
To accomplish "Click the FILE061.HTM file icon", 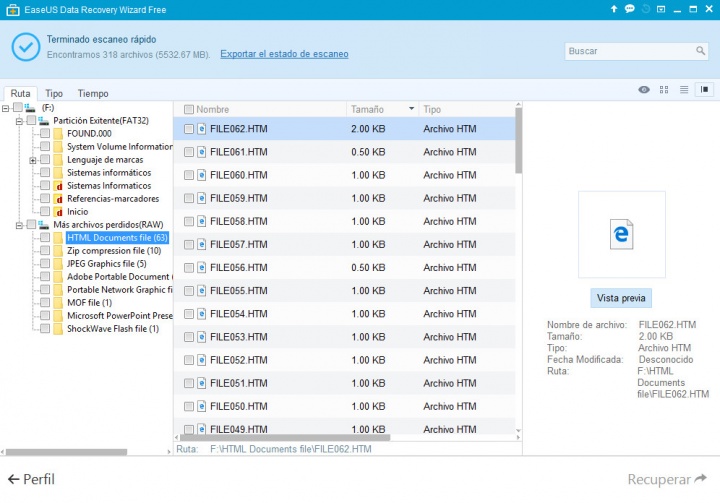I will [202, 152].
